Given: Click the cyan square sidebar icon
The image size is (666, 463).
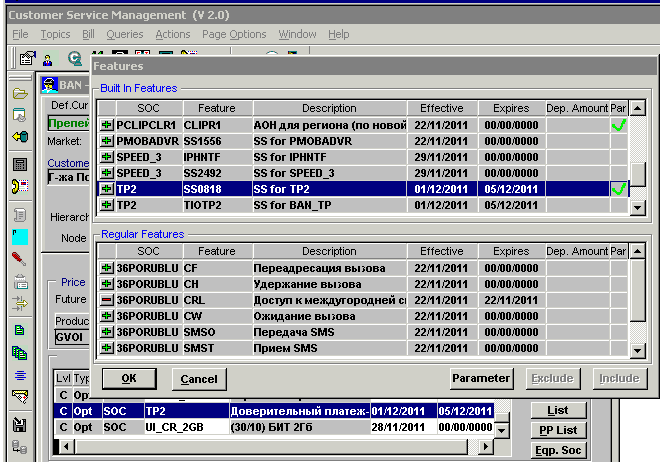Looking at the screenshot, I should tap(20, 237).
